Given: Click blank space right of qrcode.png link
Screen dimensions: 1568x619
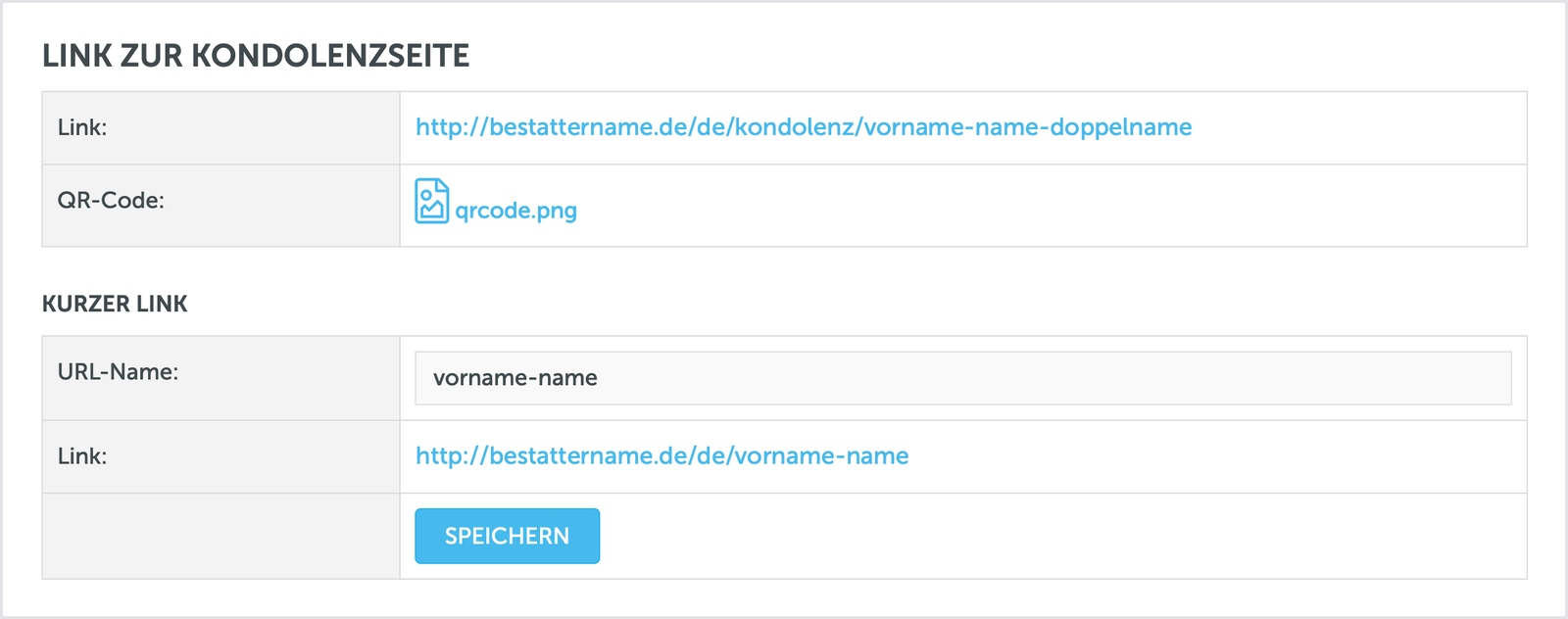Looking at the screenshot, I should (x=1049, y=206).
